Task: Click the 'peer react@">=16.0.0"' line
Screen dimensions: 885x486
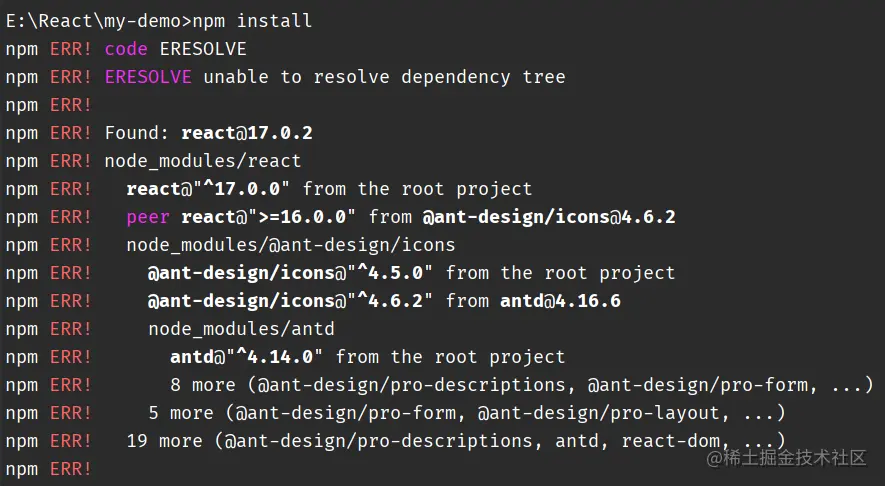Action: click(401, 217)
